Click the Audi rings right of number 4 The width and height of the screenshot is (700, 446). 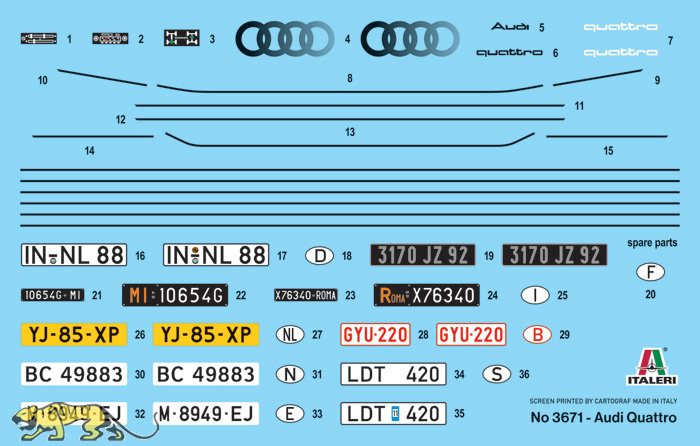(x=410, y=39)
